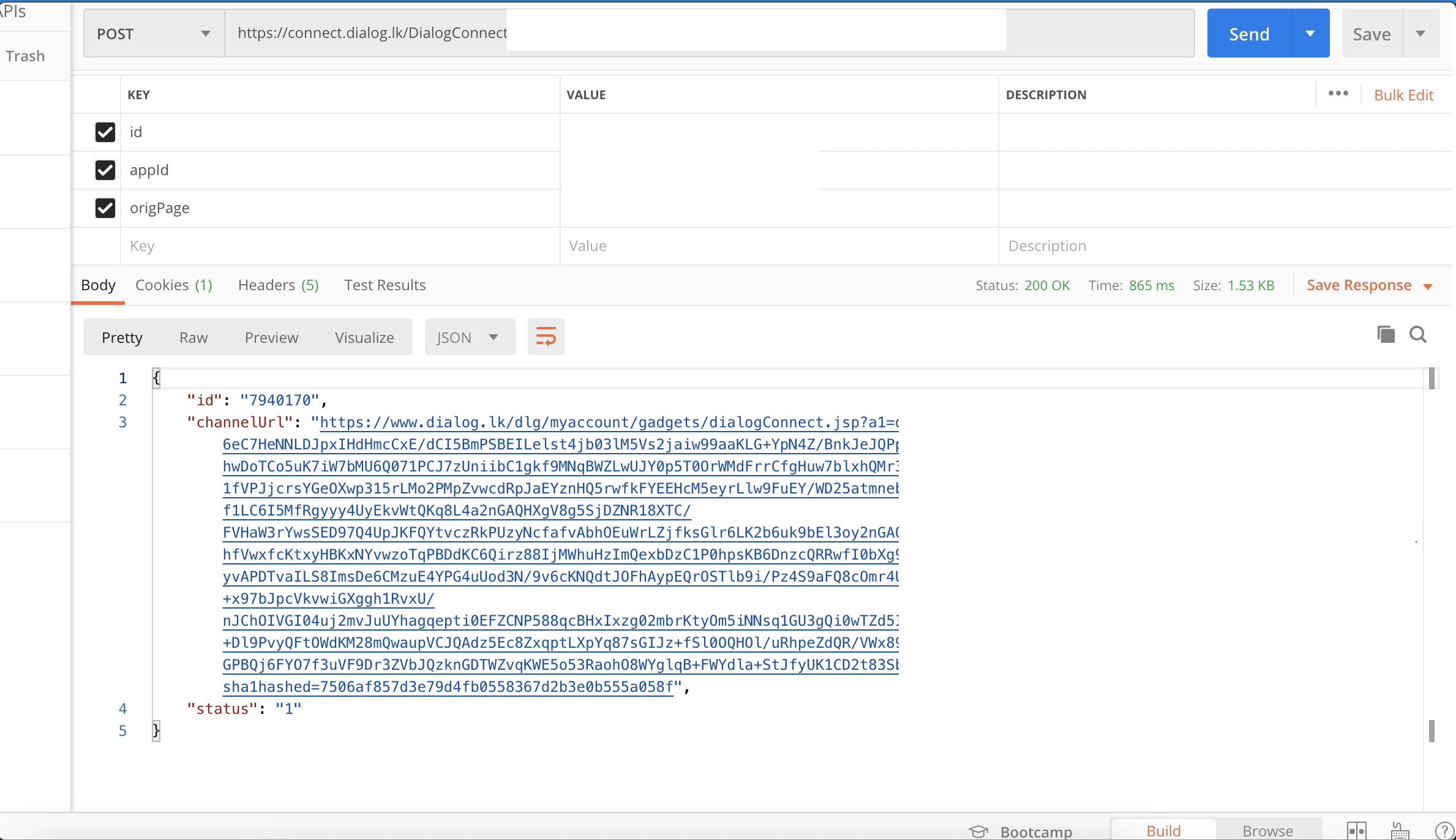
Task: Open Trash in the sidebar
Action: tap(25, 56)
